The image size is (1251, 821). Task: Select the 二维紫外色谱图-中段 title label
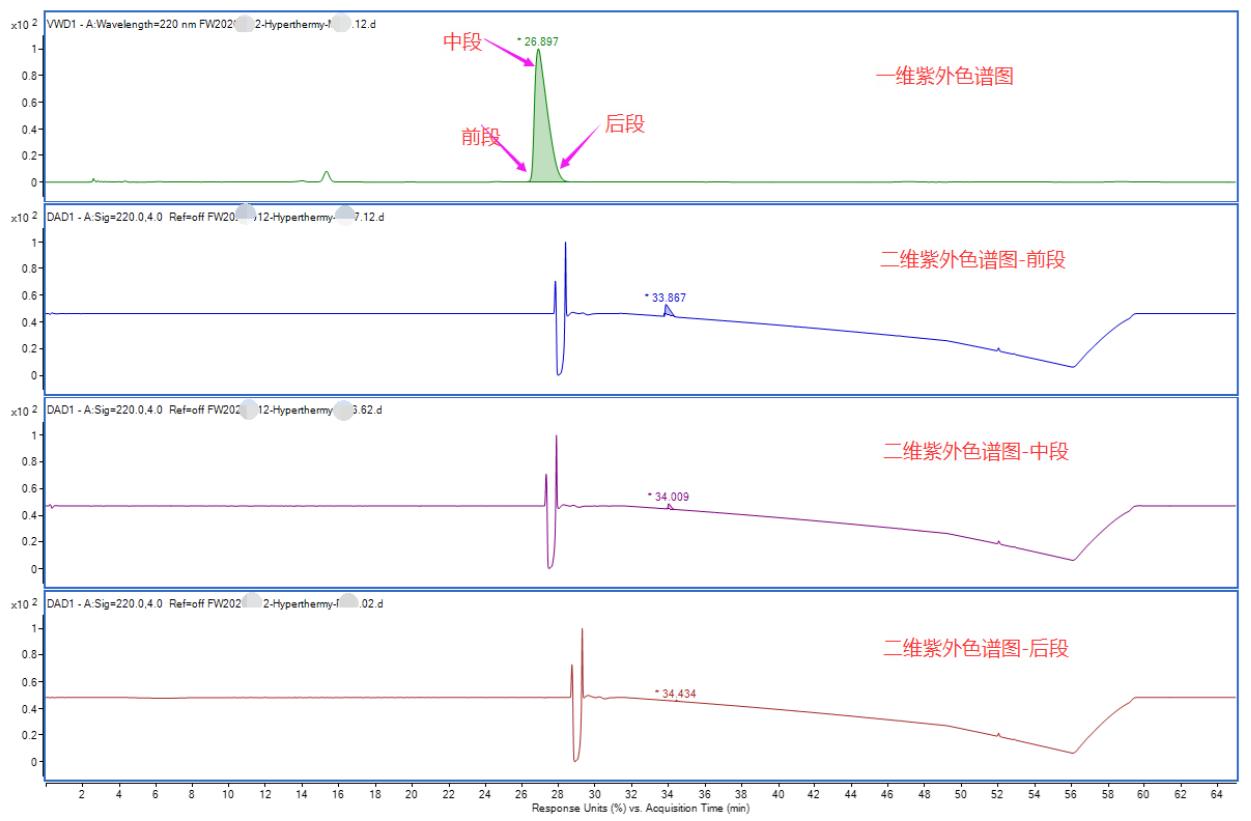tap(975, 452)
